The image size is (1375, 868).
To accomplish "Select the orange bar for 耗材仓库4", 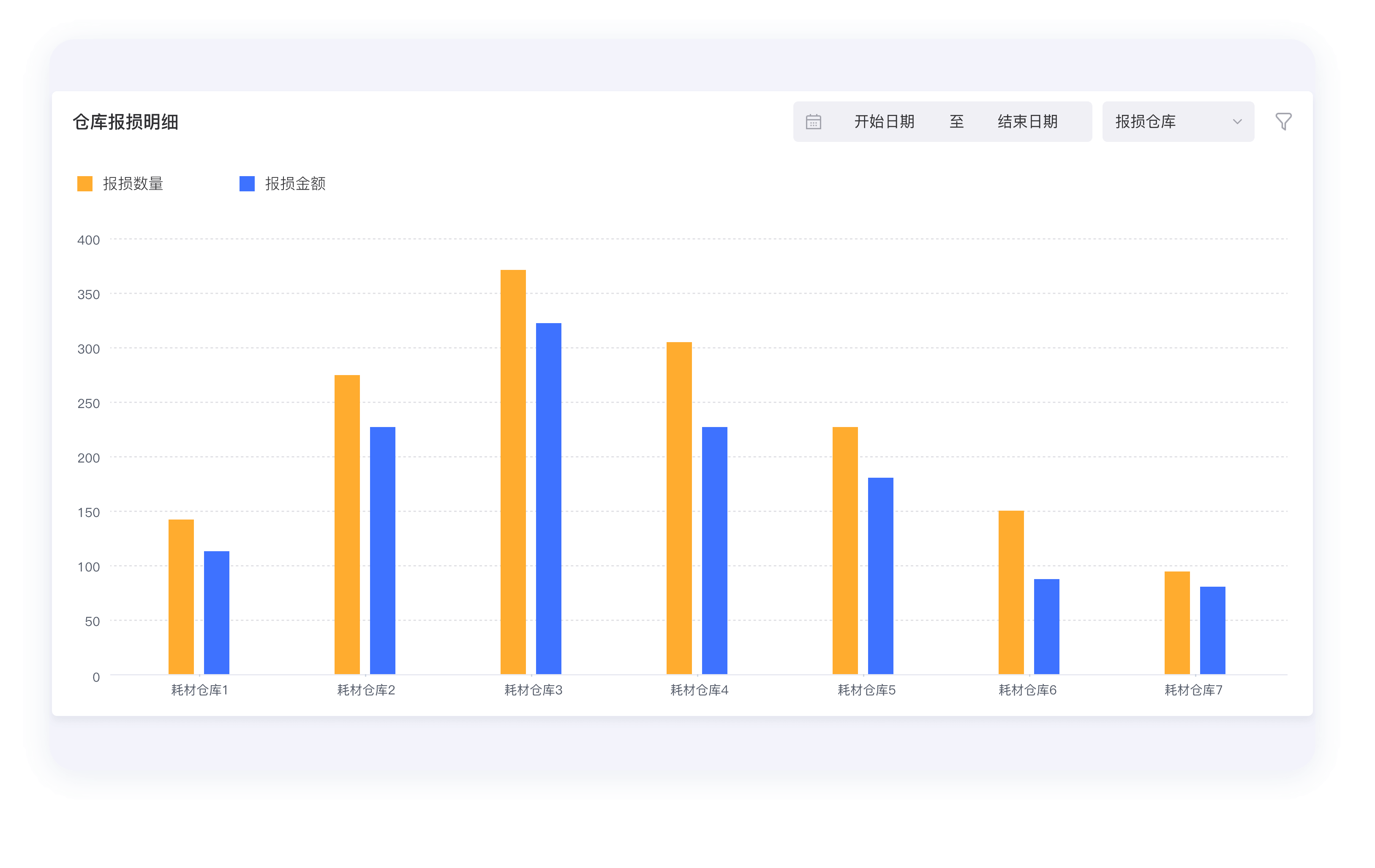I will click(679, 508).
